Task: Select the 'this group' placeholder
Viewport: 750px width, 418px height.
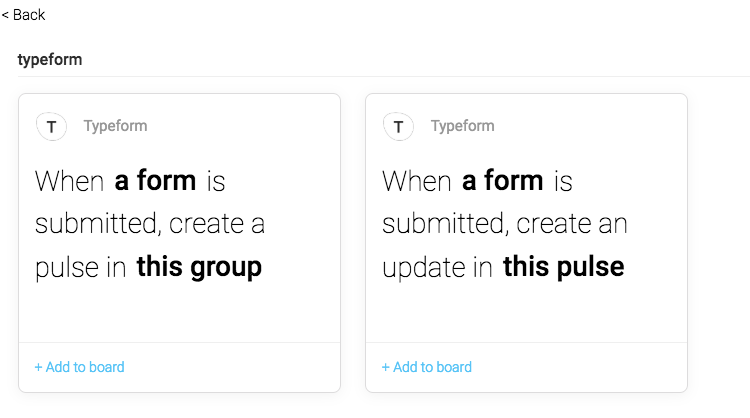Action: click(199, 267)
